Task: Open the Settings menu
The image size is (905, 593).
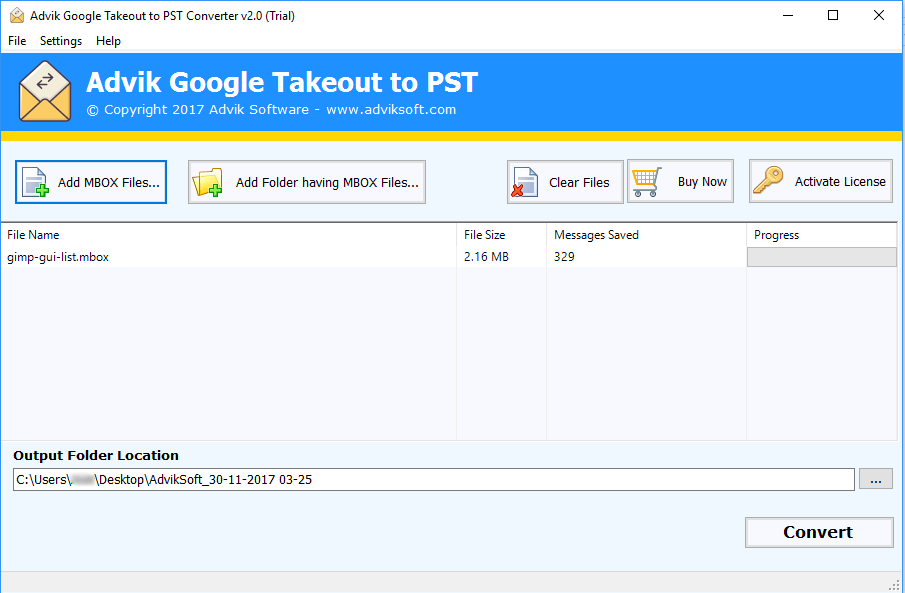Action: pyautogui.click(x=61, y=41)
